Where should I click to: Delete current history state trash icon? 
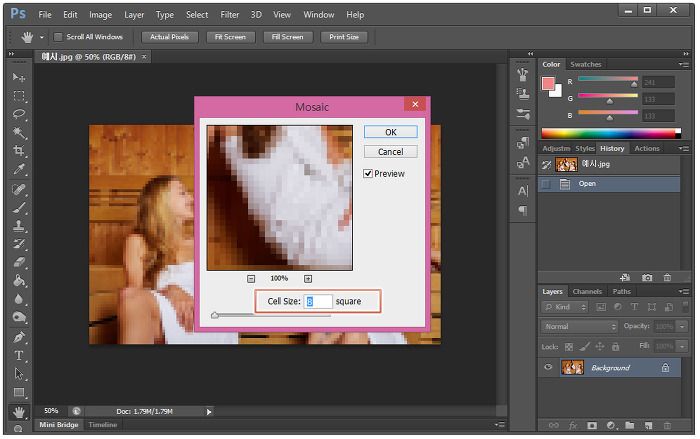click(667, 277)
